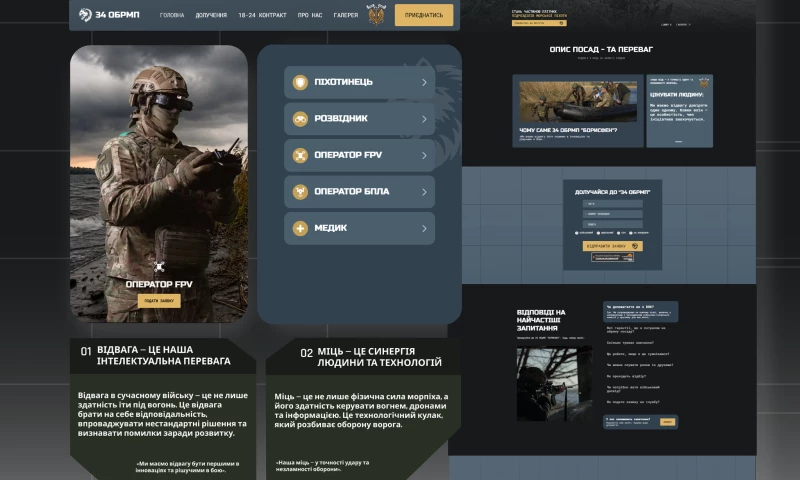Click the plus cross icon next to МЕДИК
This screenshot has height=480, width=800.
click(300, 228)
